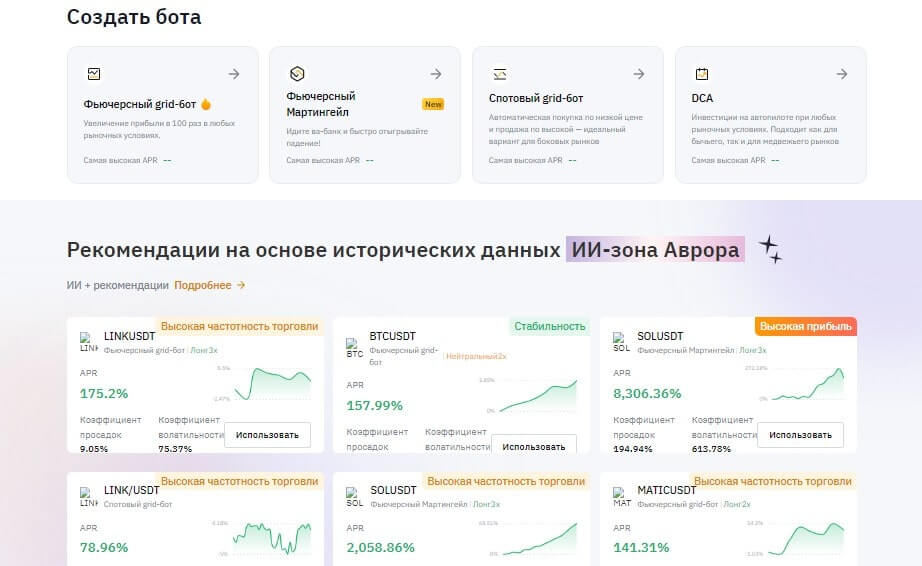Open Фьючерсный Мартингейл via its arrow
Viewport: 922px width, 566px height.
click(x=436, y=74)
